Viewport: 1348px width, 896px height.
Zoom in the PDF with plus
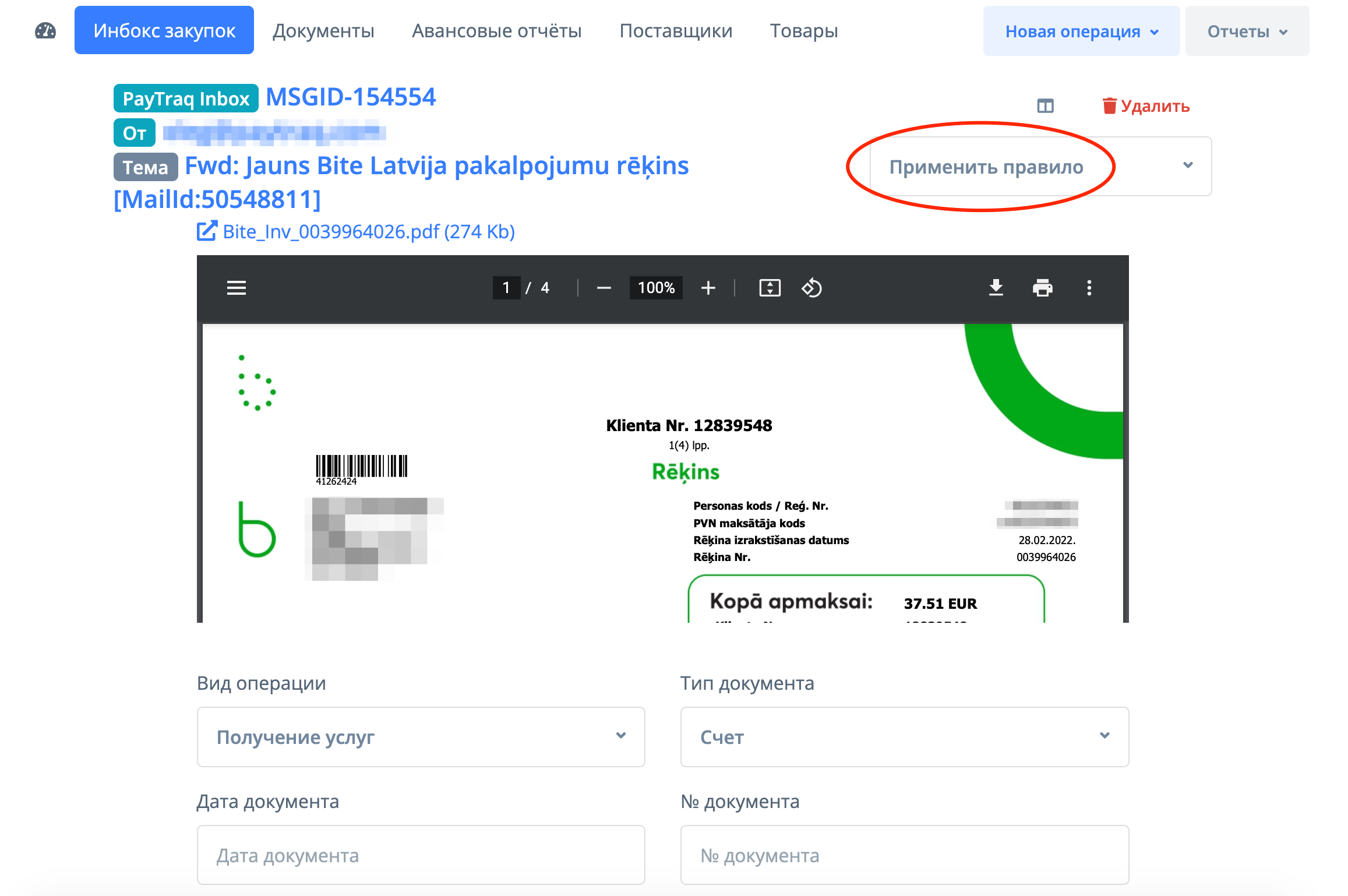coord(708,288)
